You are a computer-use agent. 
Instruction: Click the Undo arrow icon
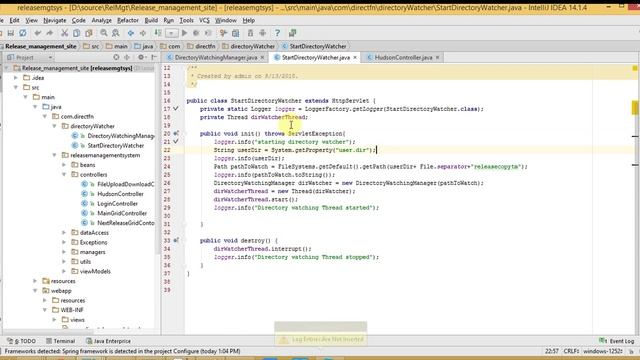(38, 33)
